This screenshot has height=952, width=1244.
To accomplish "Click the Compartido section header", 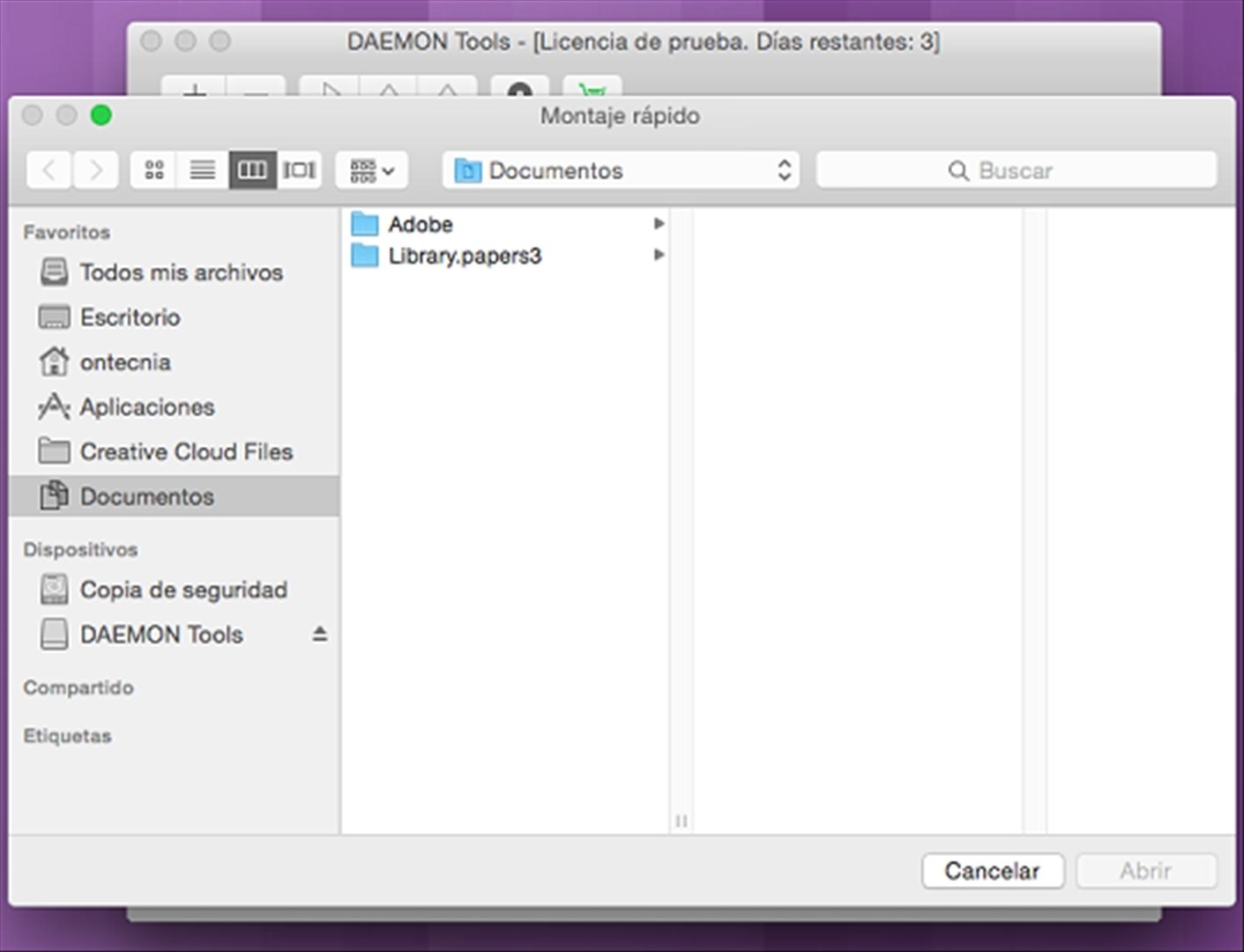I will (x=78, y=688).
